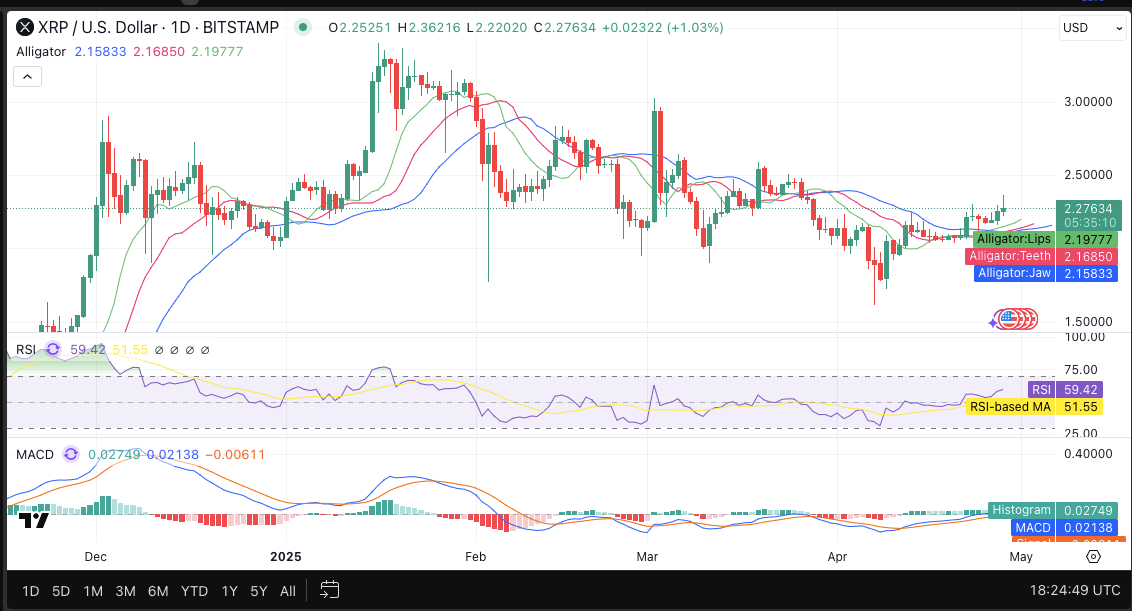Image resolution: width=1132 pixels, height=611 pixels.
Task: Click the 2.50000 price axis level
Action: (x=1088, y=175)
